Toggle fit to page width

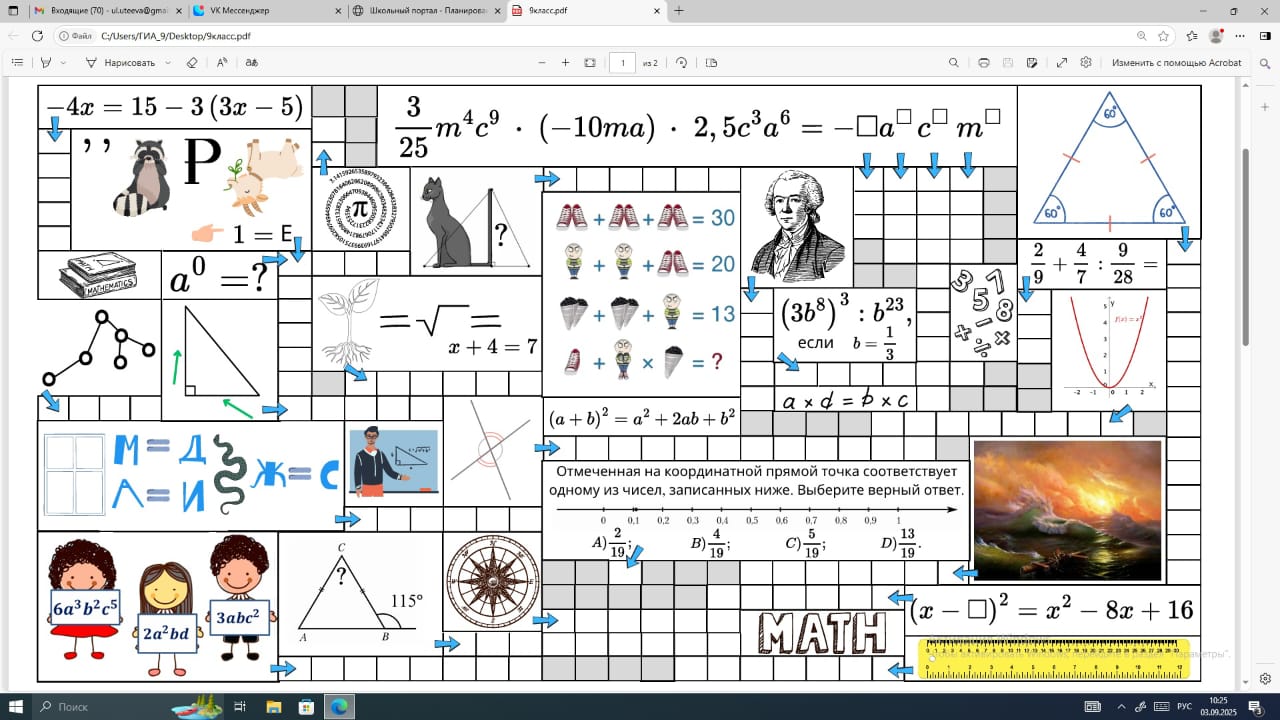click(x=590, y=62)
